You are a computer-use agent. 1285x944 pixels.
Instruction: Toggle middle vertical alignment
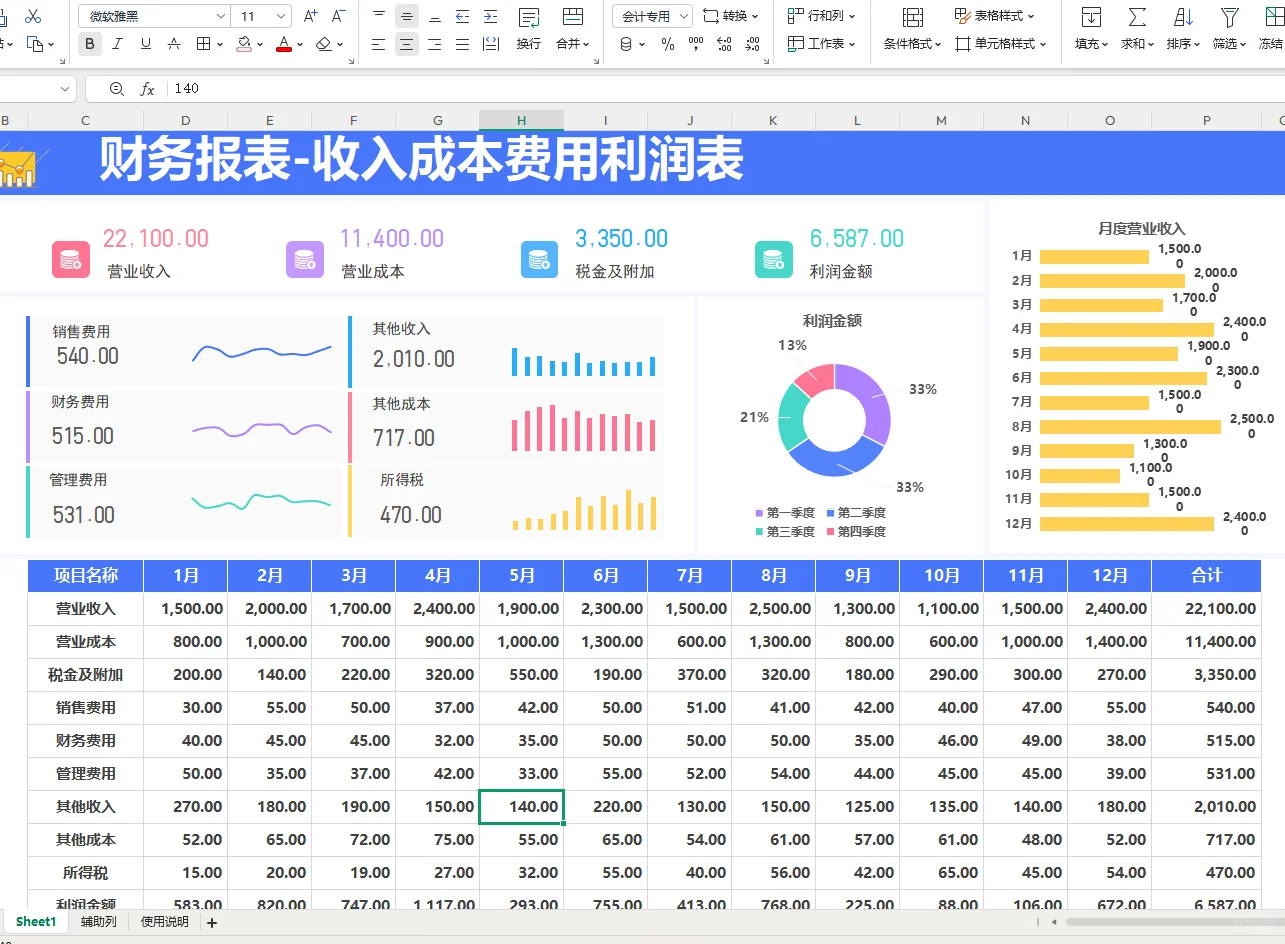[x=407, y=16]
